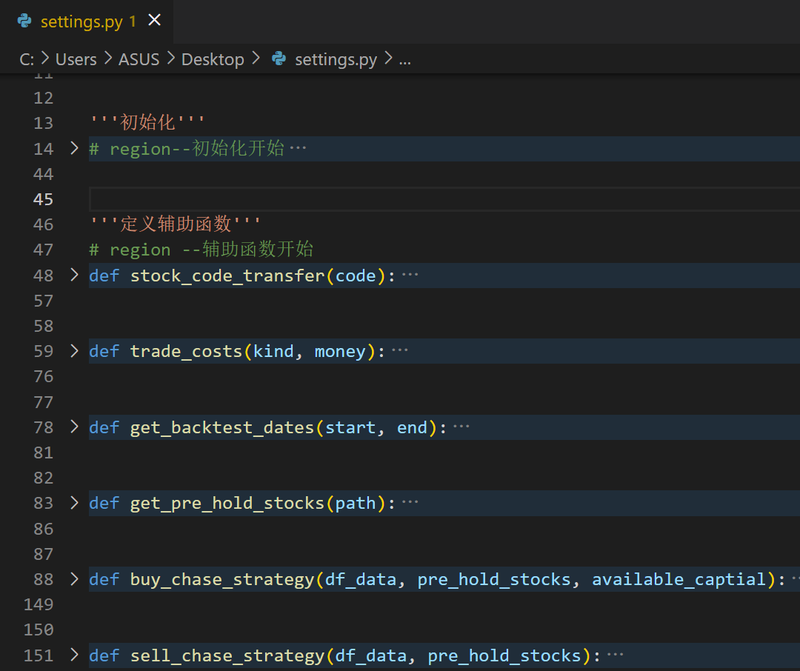
Task: Close the settings.py tab
Action: (154, 20)
